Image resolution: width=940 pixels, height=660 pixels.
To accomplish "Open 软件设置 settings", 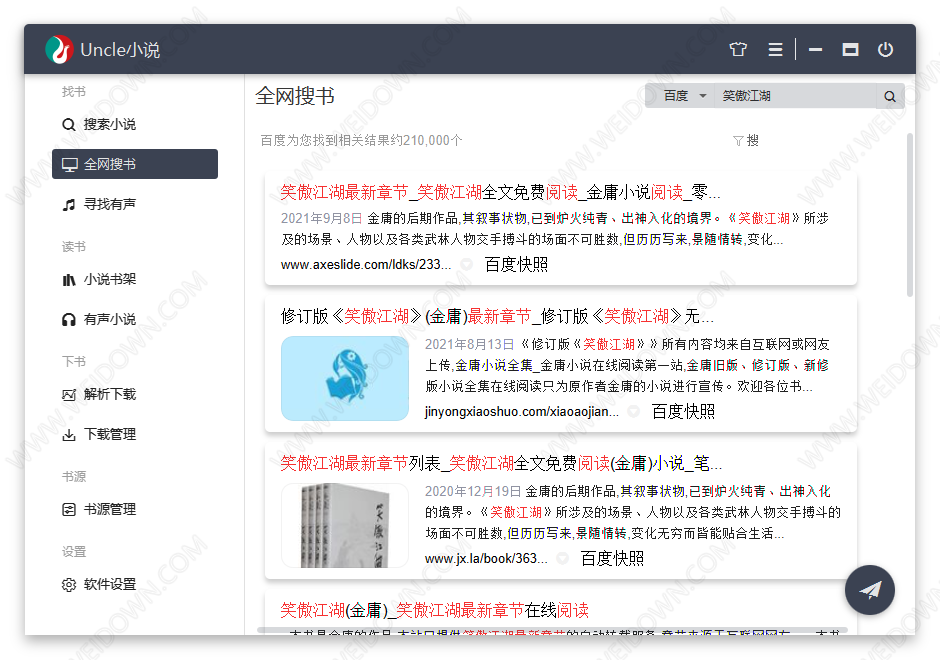I will [x=135, y=584].
